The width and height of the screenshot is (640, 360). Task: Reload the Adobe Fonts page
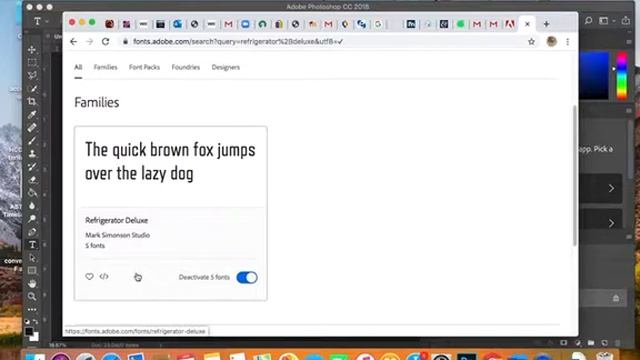pyautogui.click(x=105, y=42)
